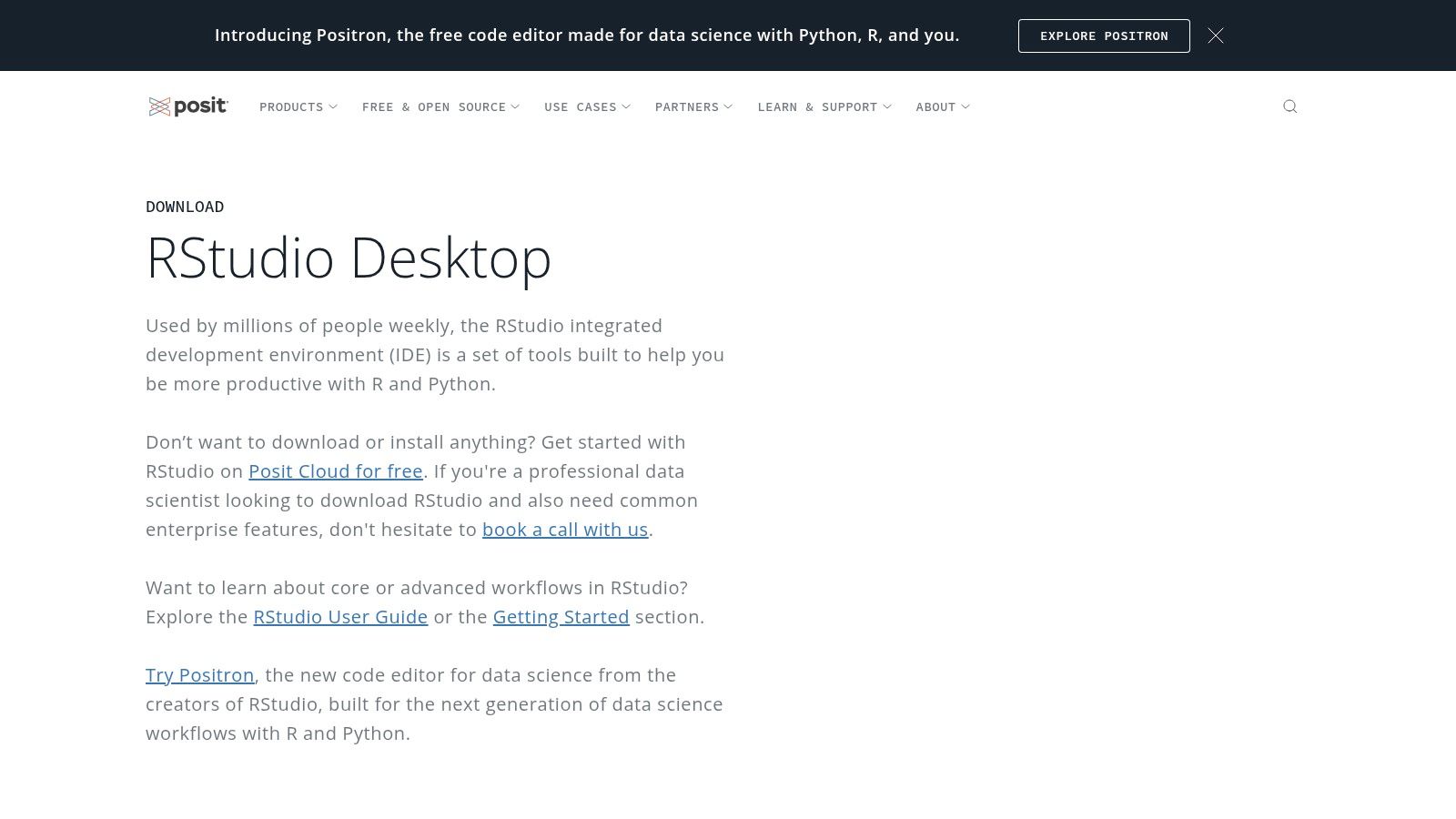
Task: Expand the ABOUT dropdown chevron
Action: pos(966,107)
